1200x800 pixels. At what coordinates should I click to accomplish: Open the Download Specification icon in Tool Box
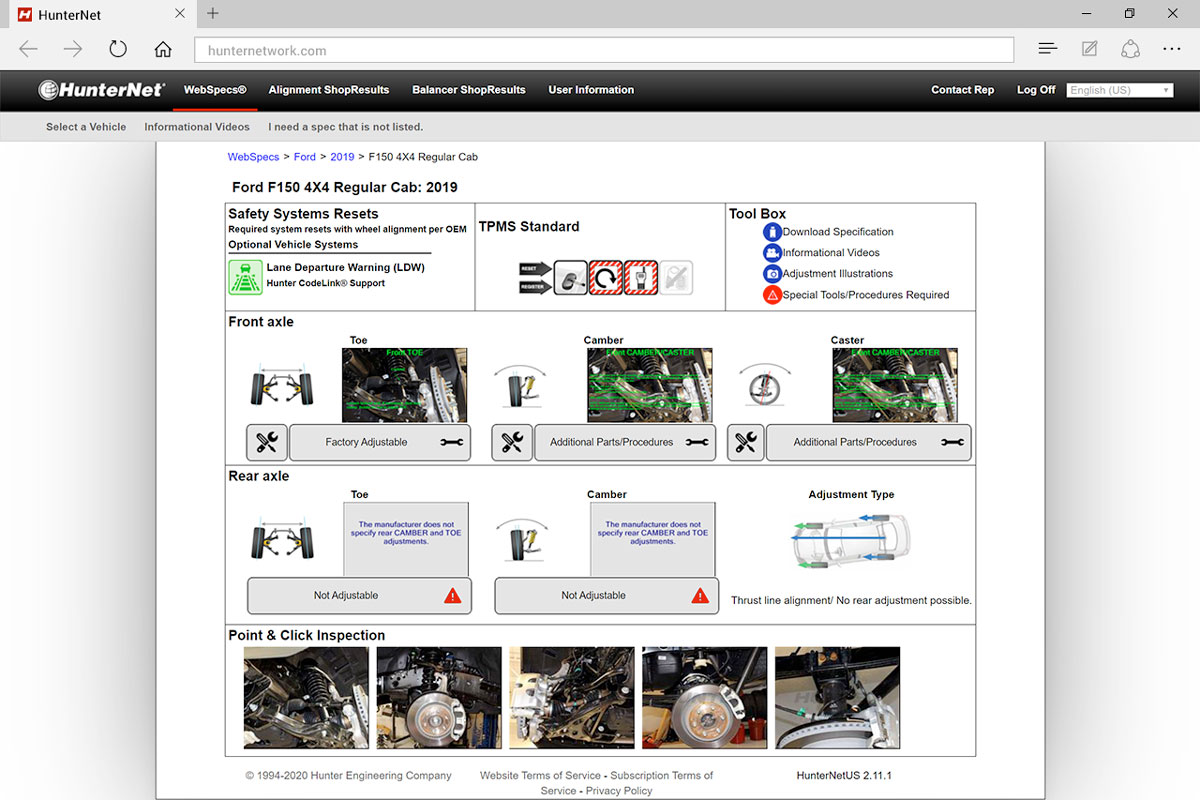772,231
